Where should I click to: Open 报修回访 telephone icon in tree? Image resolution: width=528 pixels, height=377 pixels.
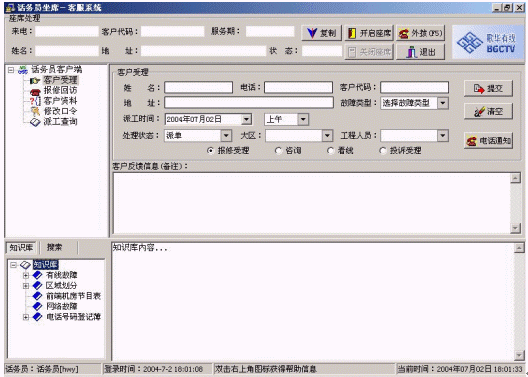pyautogui.click(x=35, y=91)
